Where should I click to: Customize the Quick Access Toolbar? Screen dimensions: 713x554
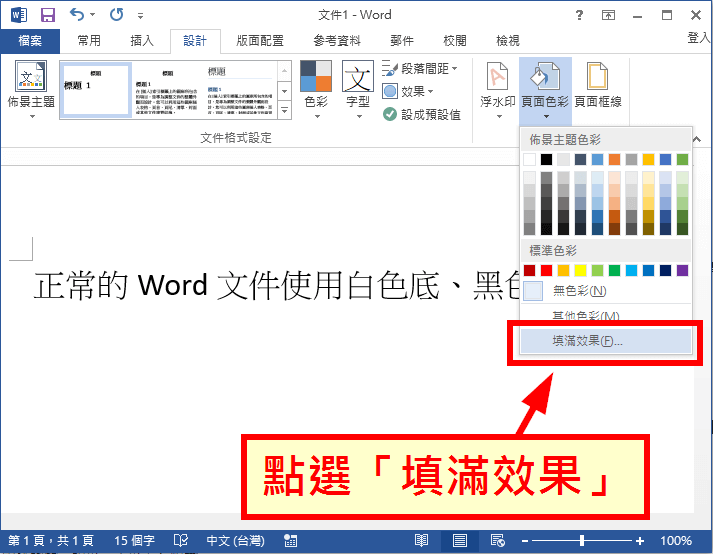pyautogui.click(x=141, y=16)
